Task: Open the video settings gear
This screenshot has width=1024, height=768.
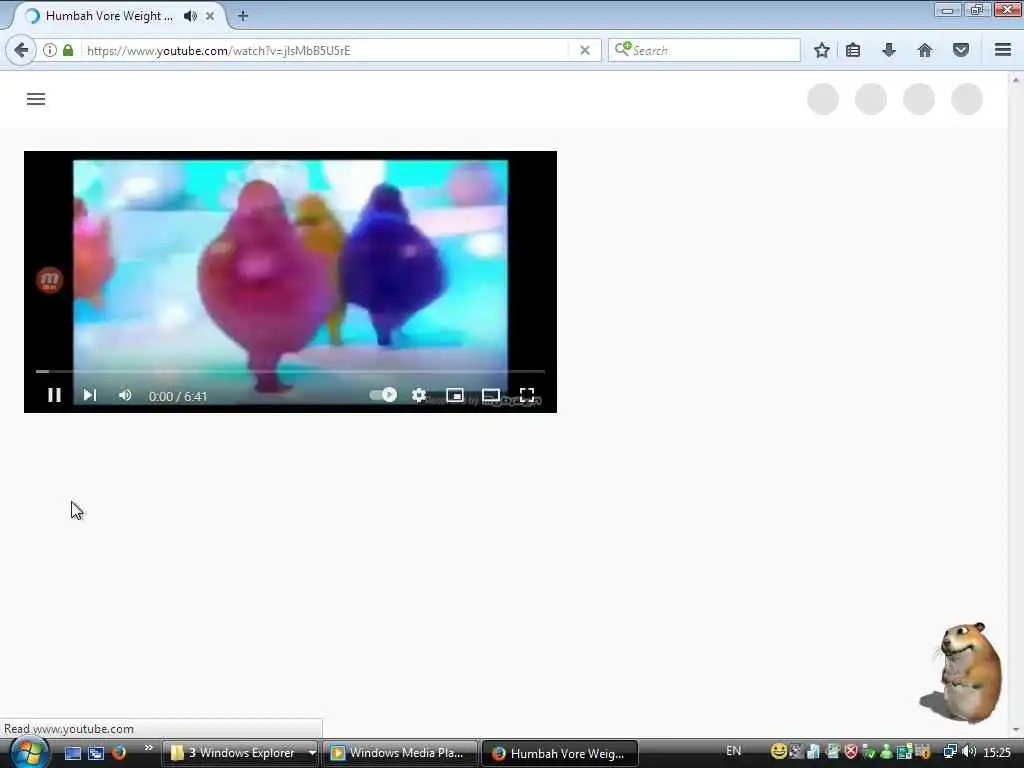Action: (419, 395)
